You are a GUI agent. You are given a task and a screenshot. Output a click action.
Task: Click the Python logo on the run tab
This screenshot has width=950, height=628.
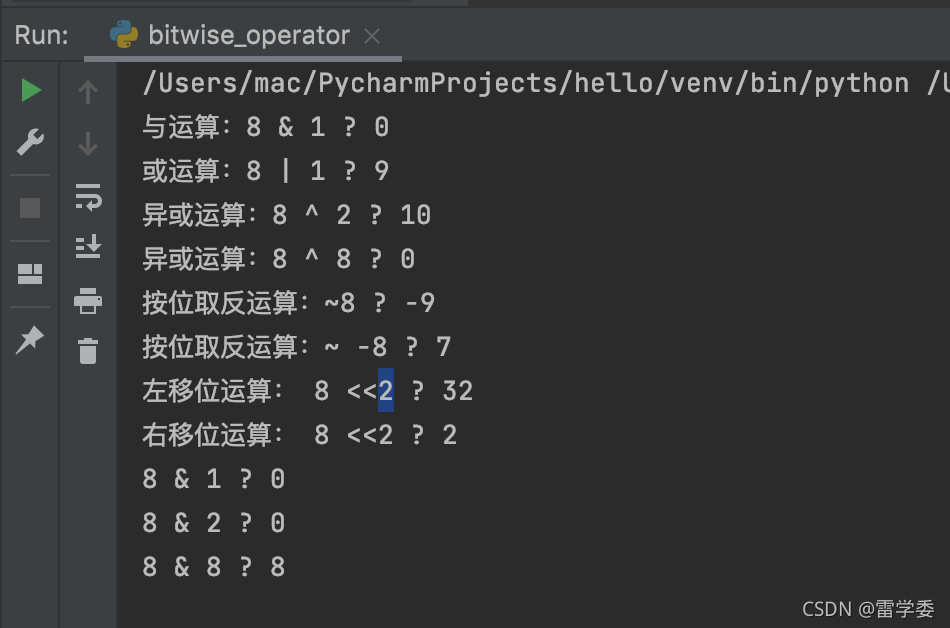click(125, 35)
